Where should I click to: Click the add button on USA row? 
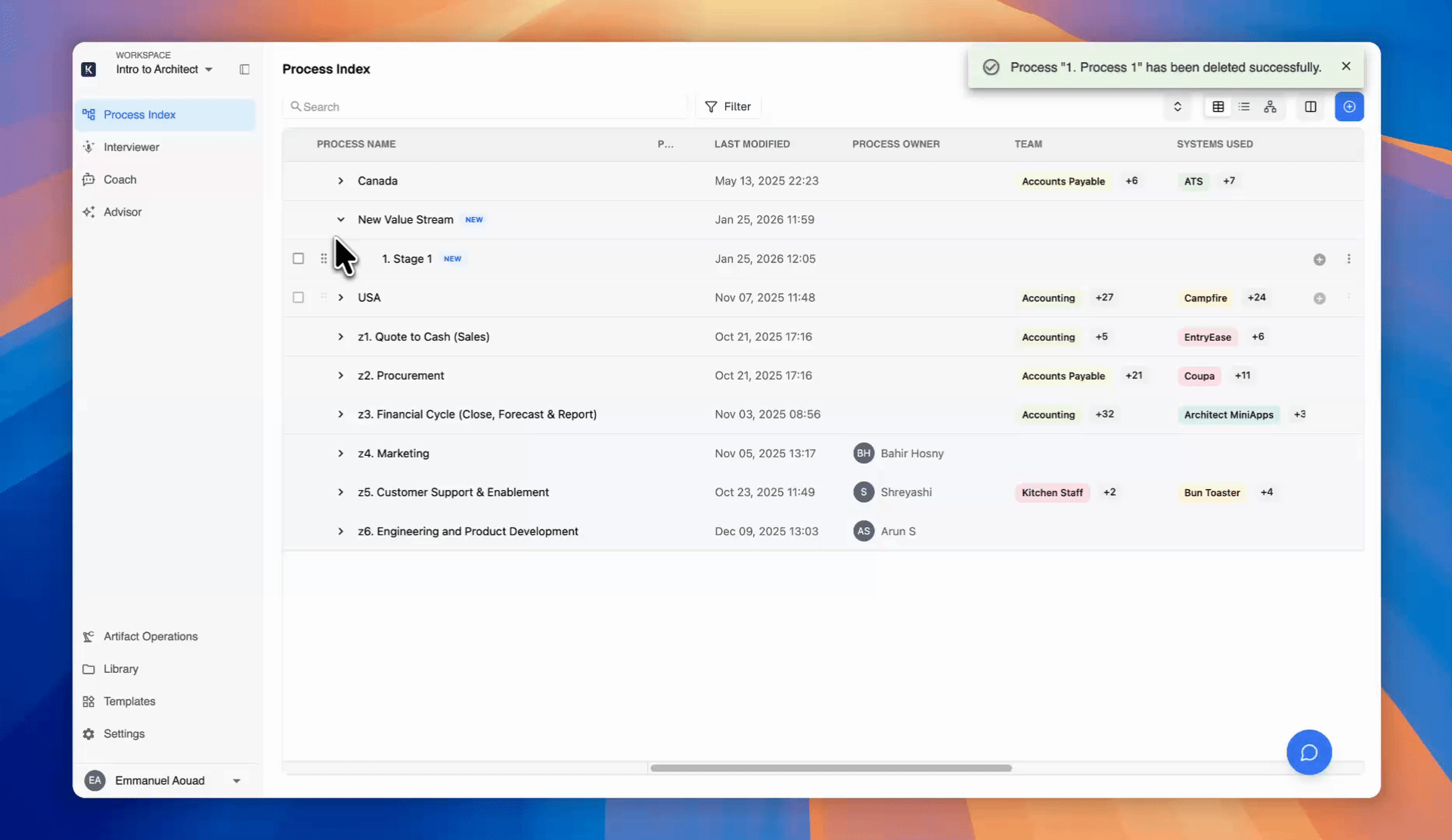point(1320,299)
